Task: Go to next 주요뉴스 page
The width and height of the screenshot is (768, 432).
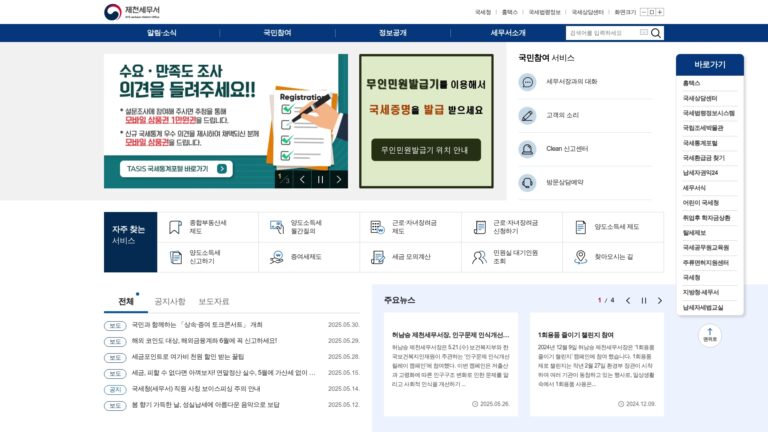Action: click(660, 300)
